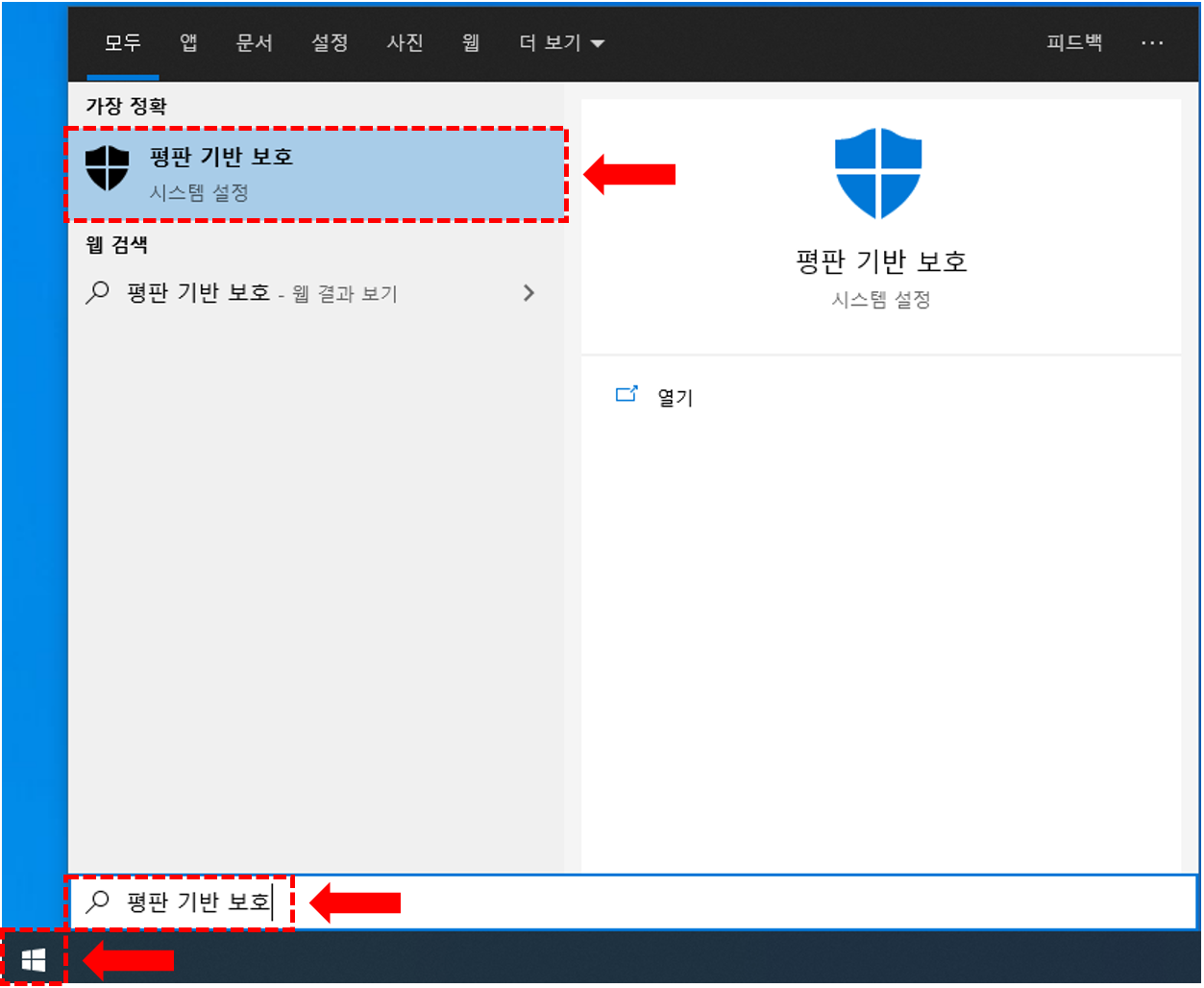
Task: Expand web result with the chevron arrow
Action: tap(528, 292)
